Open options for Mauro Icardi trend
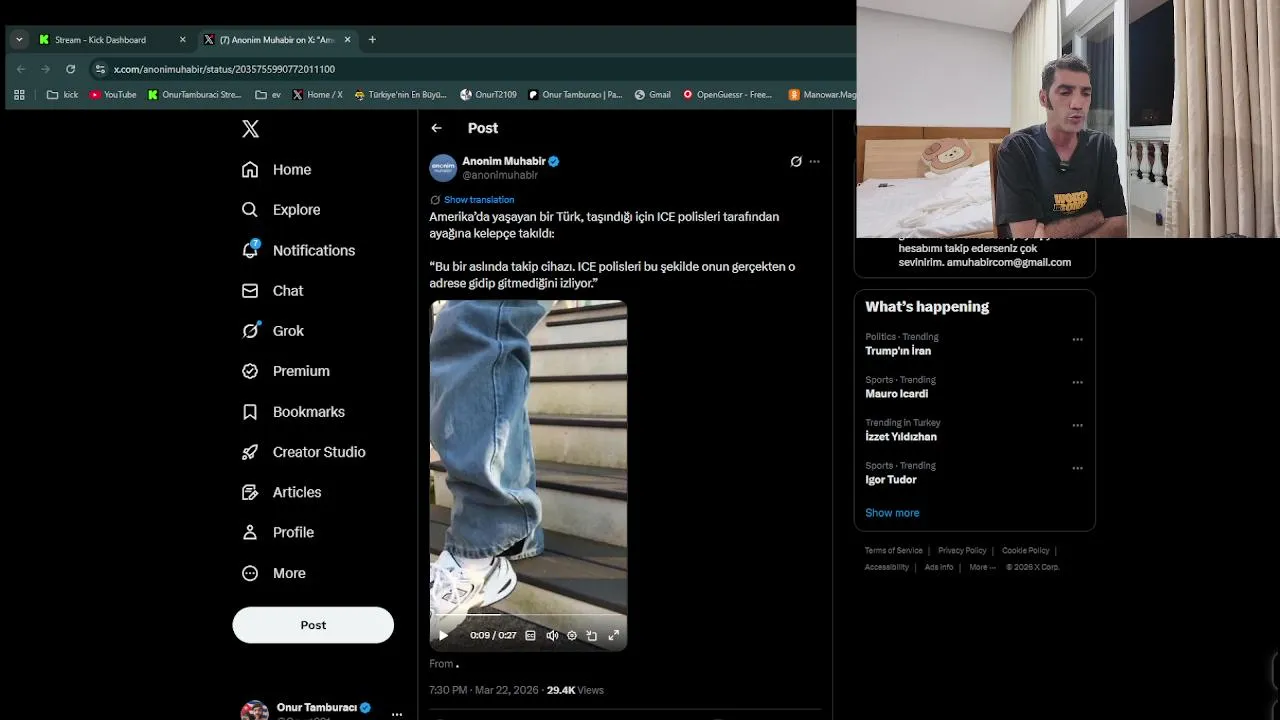This screenshot has width=1280, height=720. click(1077, 382)
